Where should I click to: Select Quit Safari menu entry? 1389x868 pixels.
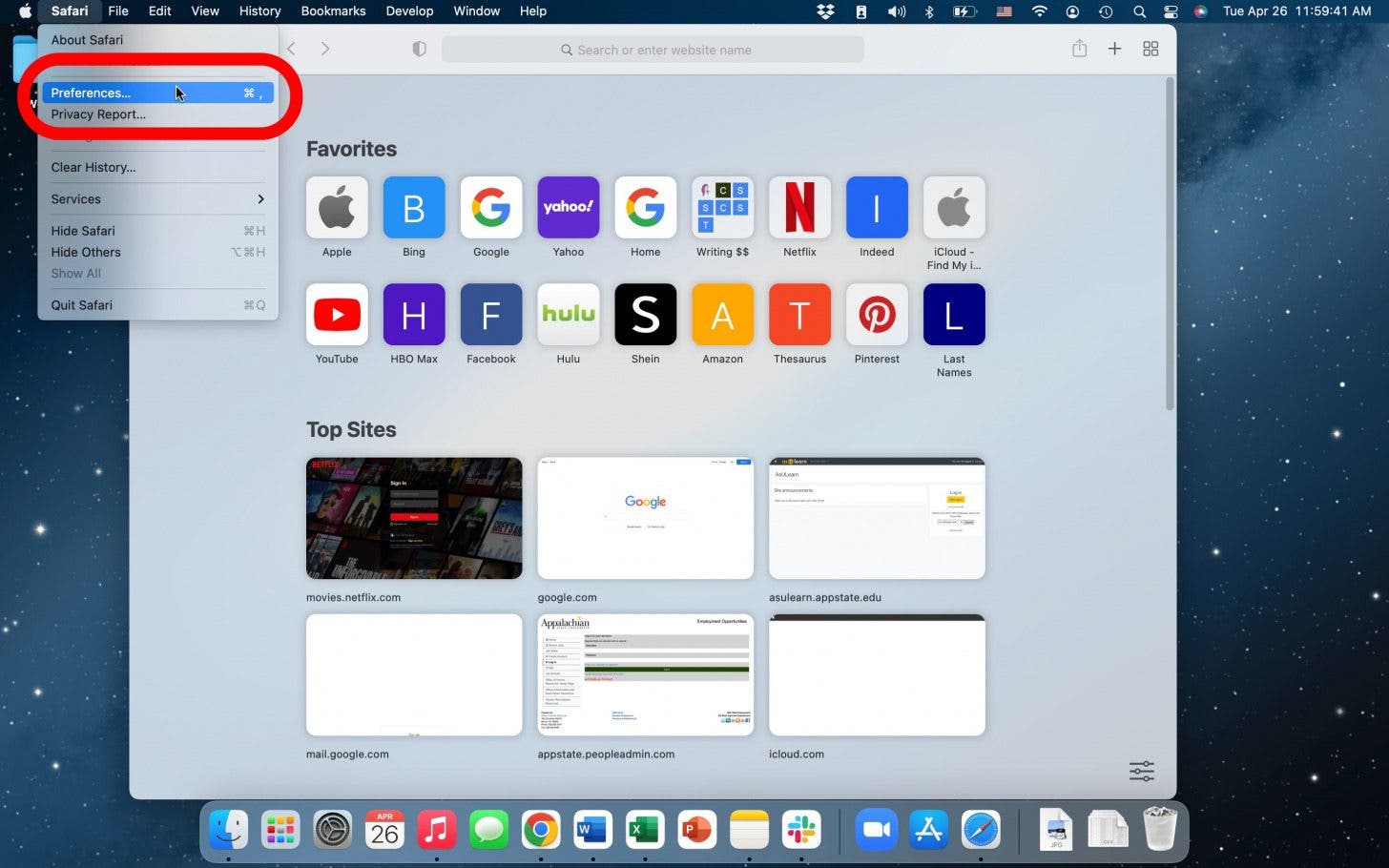82,305
